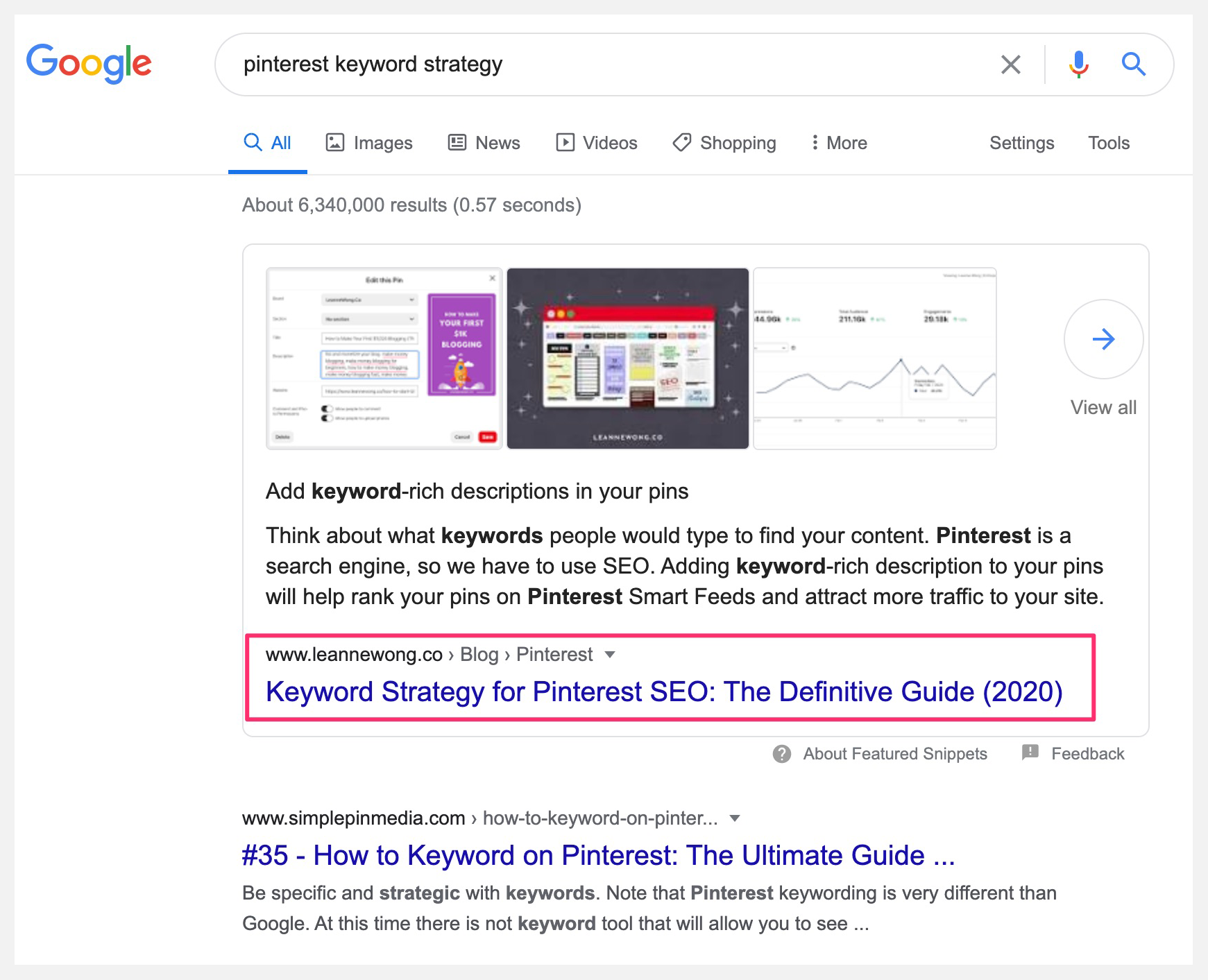Switch to the Images tab
The width and height of the screenshot is (1208, 980).
369,143
